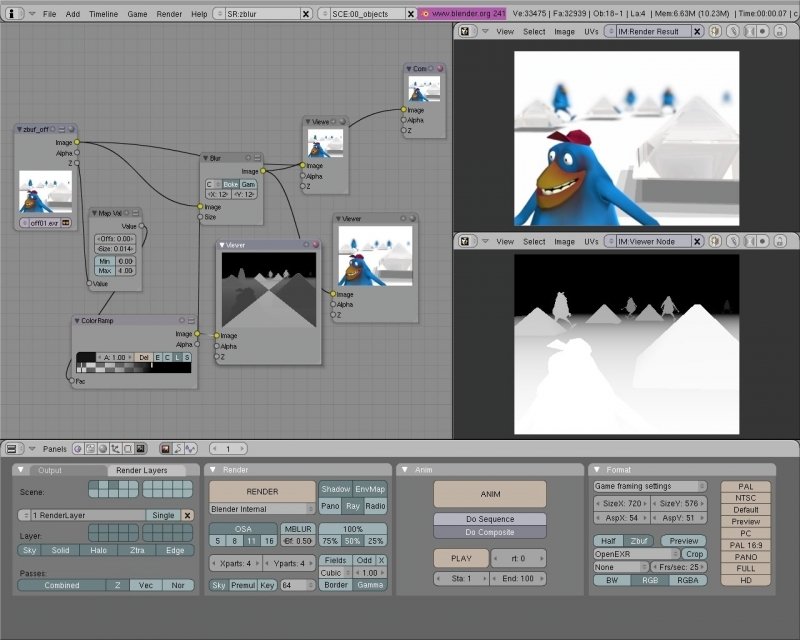This screenshot has height=640, width=800.
Task: Click the image icon beside off01.exr
Action: 66,223
